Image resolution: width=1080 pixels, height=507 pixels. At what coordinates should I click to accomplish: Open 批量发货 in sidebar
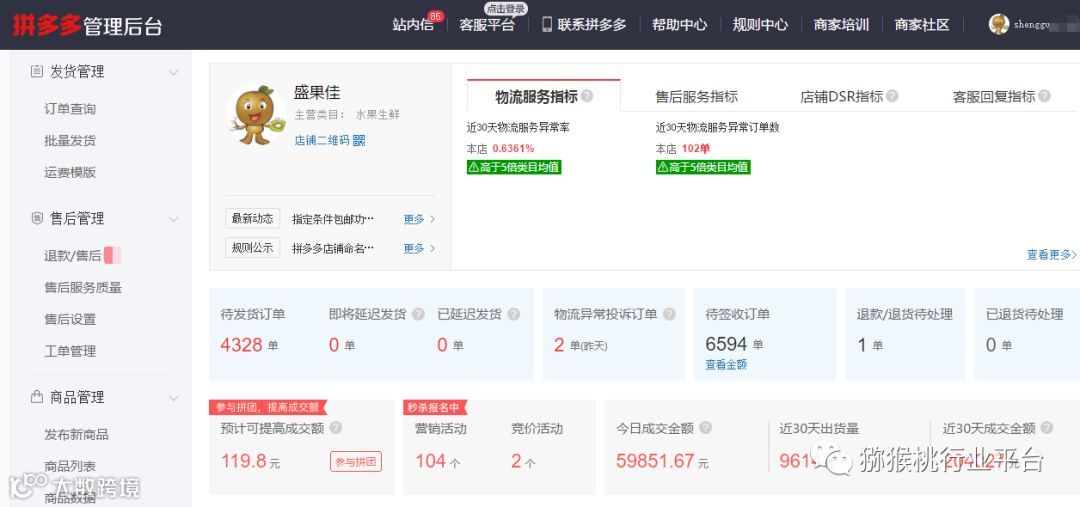click(70, 141)
